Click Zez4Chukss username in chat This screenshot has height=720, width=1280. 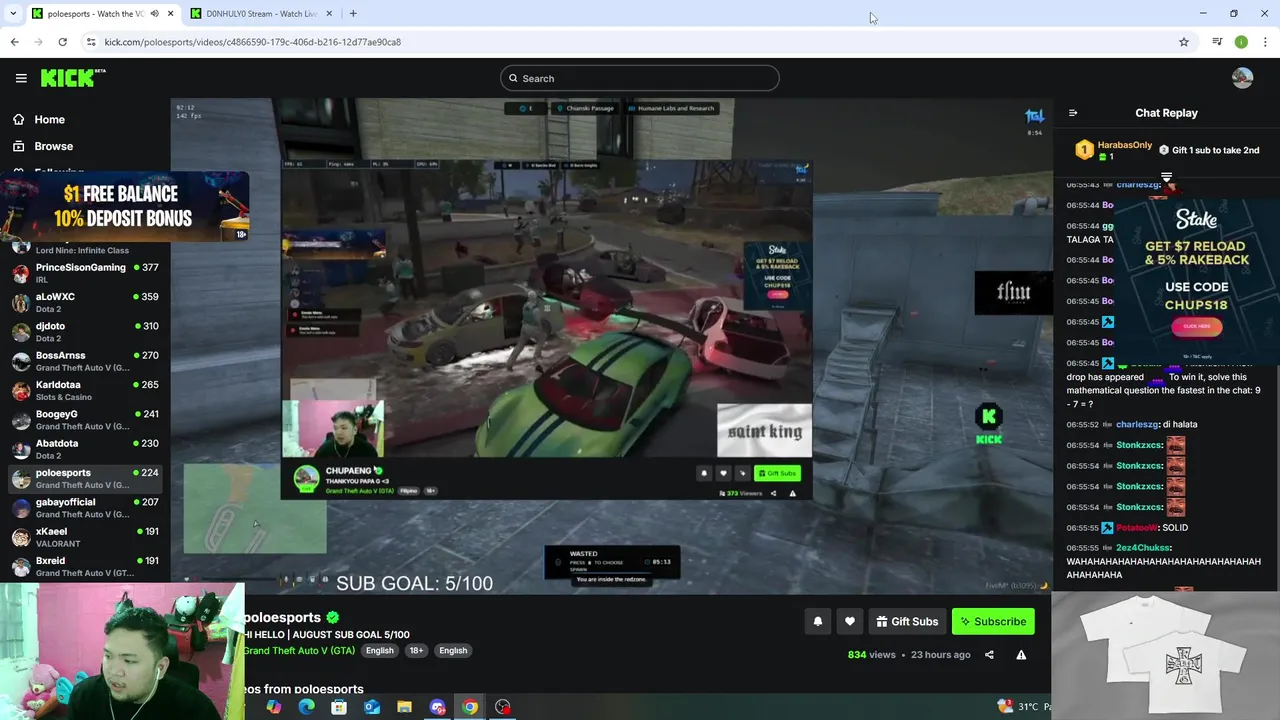tap(1143, 548)
